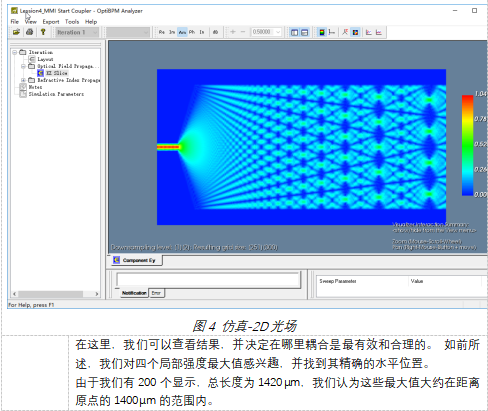The height and width of the screenshot is (411, 488).
Task: Select Notes in the project tree
Action: click(35, 87)
